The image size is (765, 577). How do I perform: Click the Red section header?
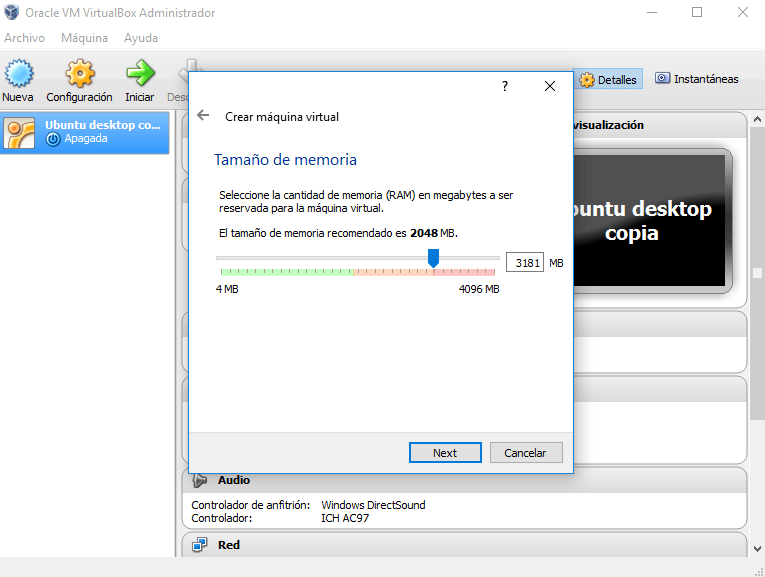[464, 545]
